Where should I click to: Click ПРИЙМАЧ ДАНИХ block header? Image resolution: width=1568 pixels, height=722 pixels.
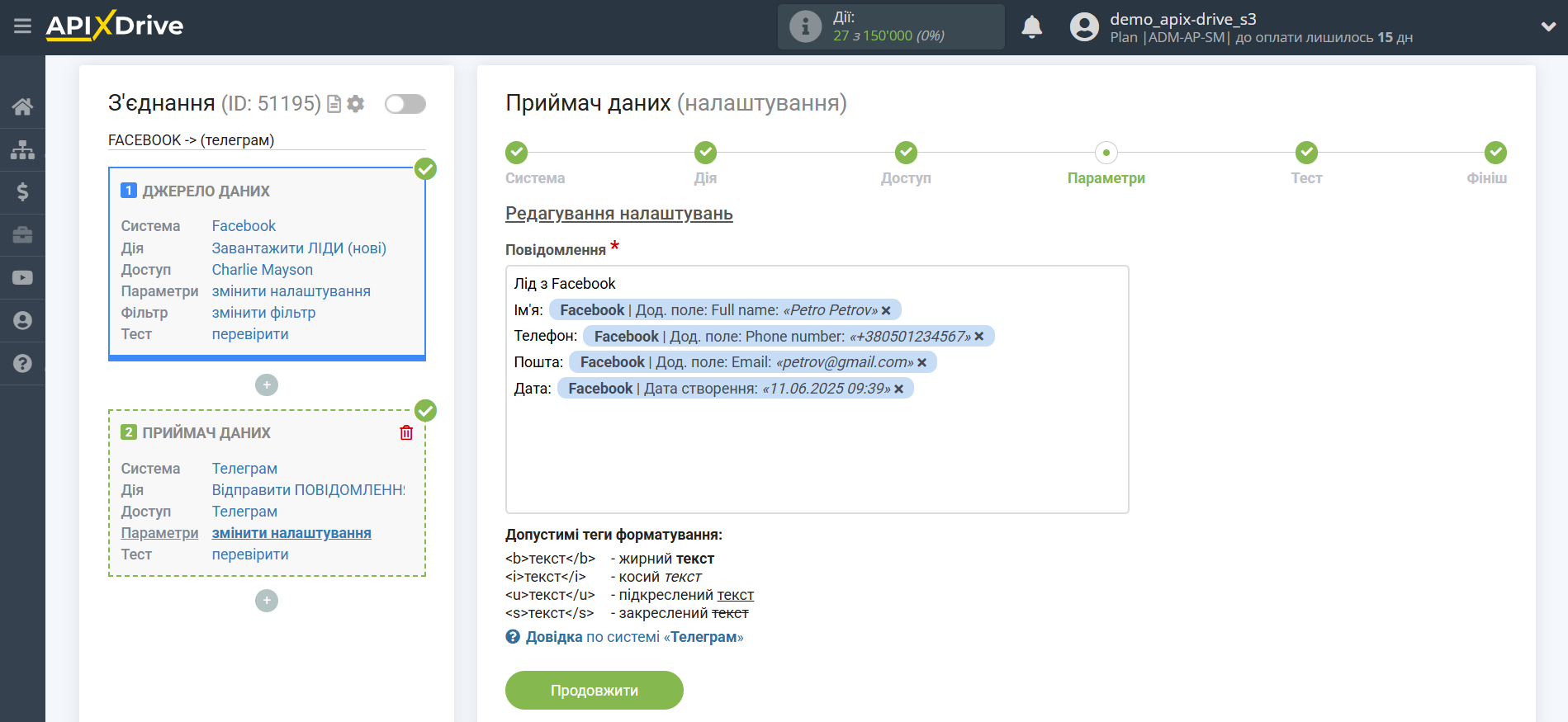206,433
